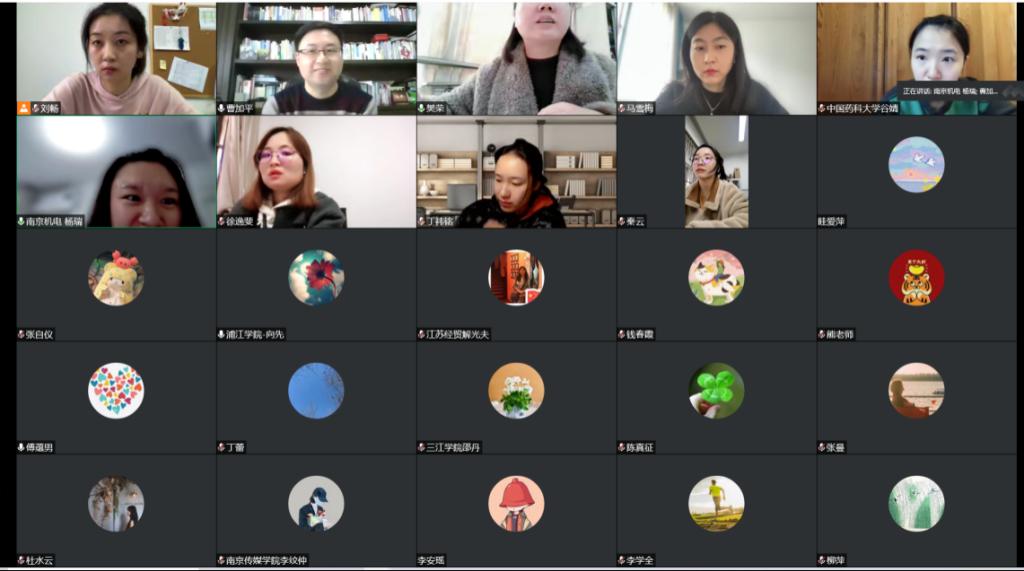Click the 江苏经贸解光夫 name label
Screen dimensions: 1024x571
(457, 334)
